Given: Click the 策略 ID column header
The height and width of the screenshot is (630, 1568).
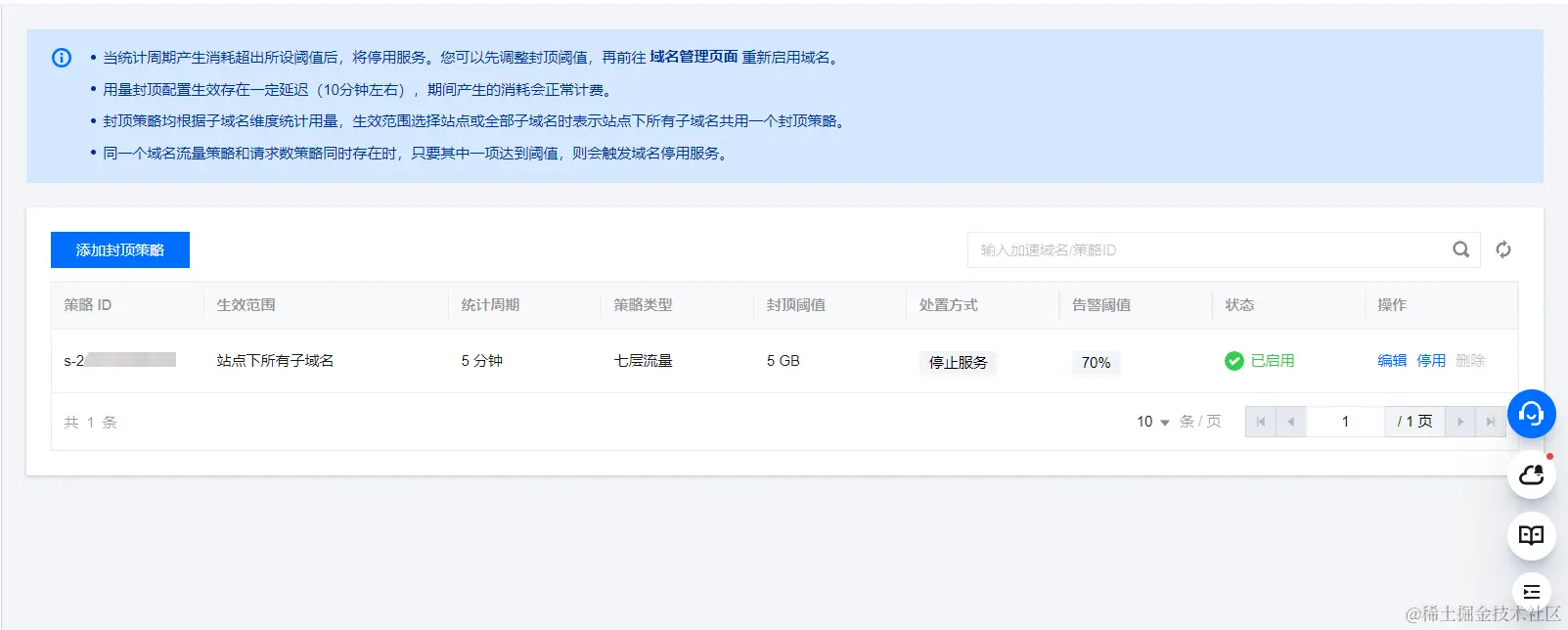Looking at the screenshot, I should click(x=88, y=304).
